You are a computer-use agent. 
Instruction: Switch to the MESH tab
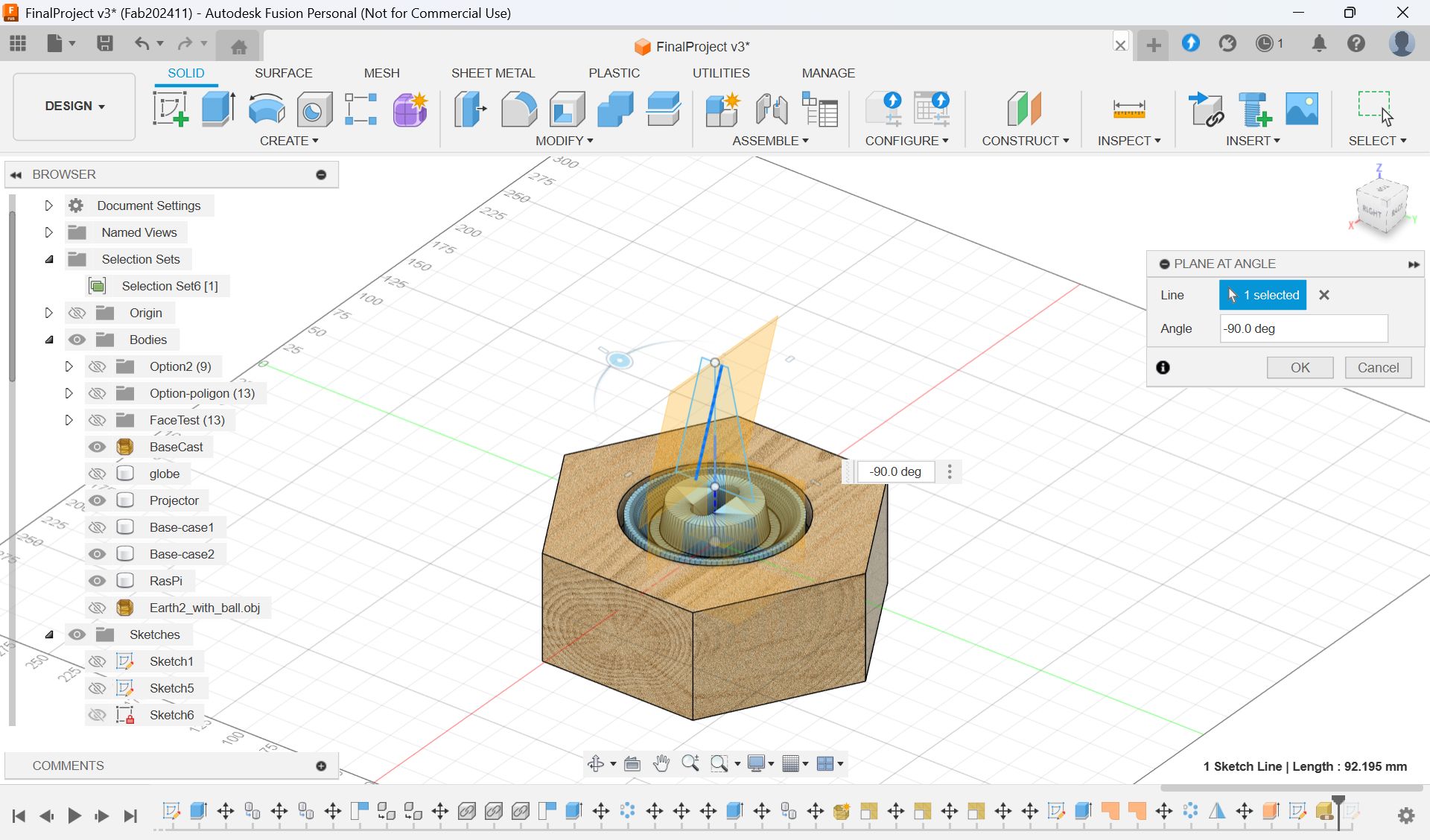382,73
